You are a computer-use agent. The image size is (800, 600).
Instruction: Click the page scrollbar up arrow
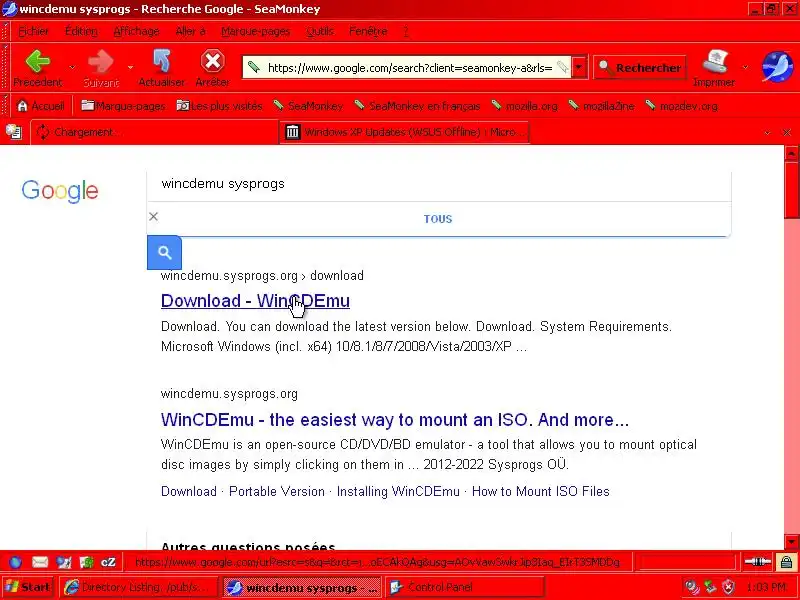(x=792, y=153)
